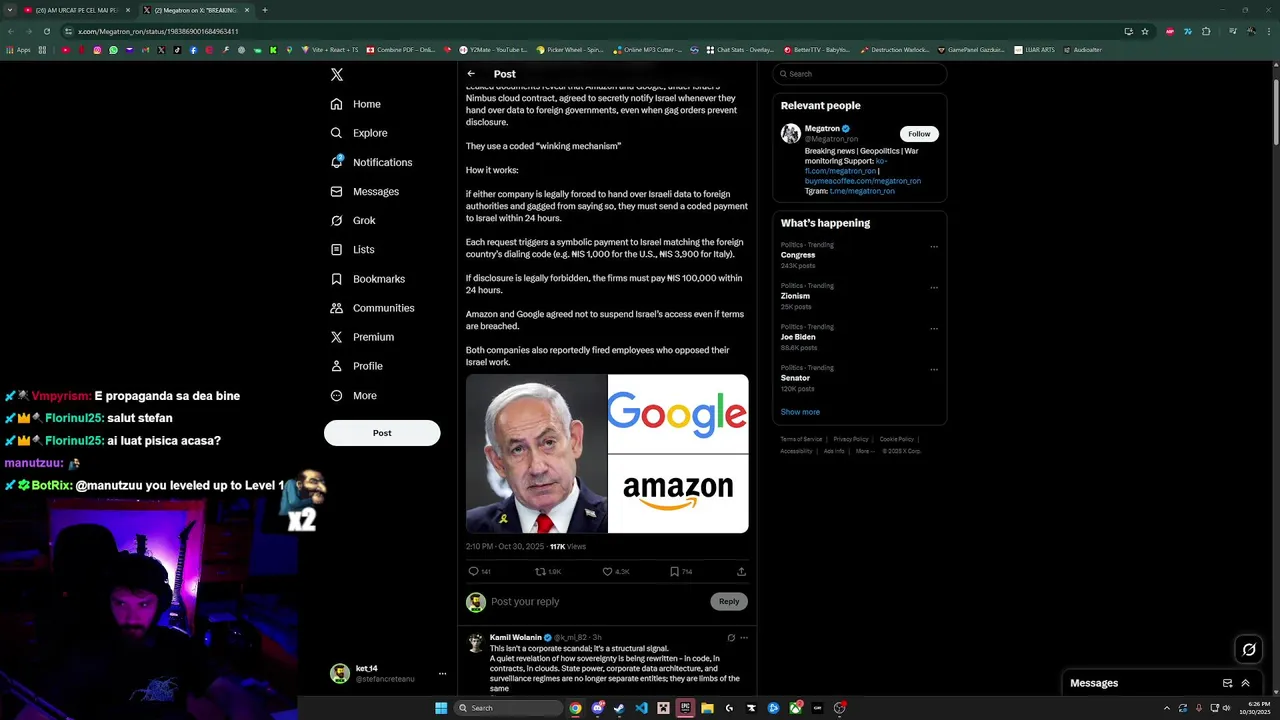
Task: Close the Megatron on X tab
Action: tap(247, 10)
